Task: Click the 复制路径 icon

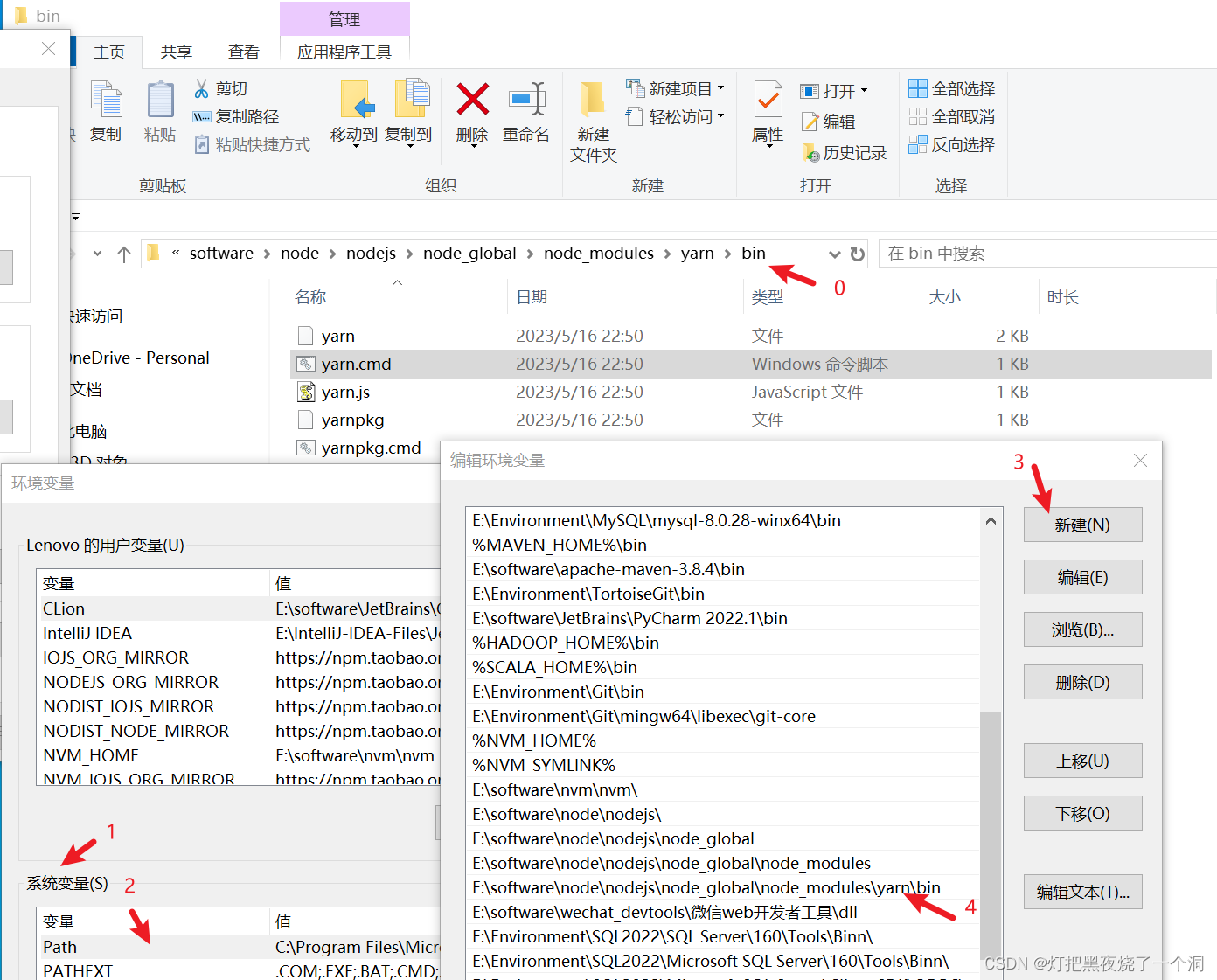Action: (x=202, y=116)
